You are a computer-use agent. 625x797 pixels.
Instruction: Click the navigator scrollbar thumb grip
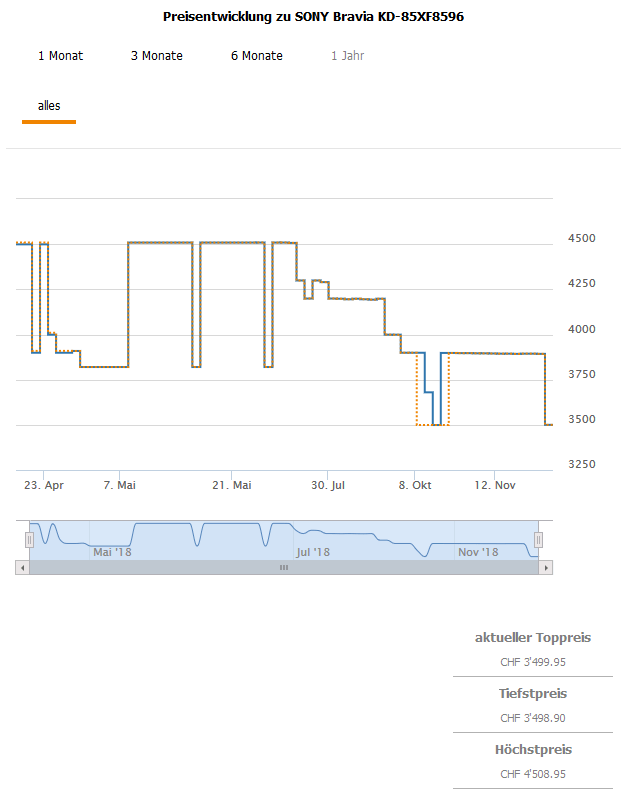tap(284, 567)
